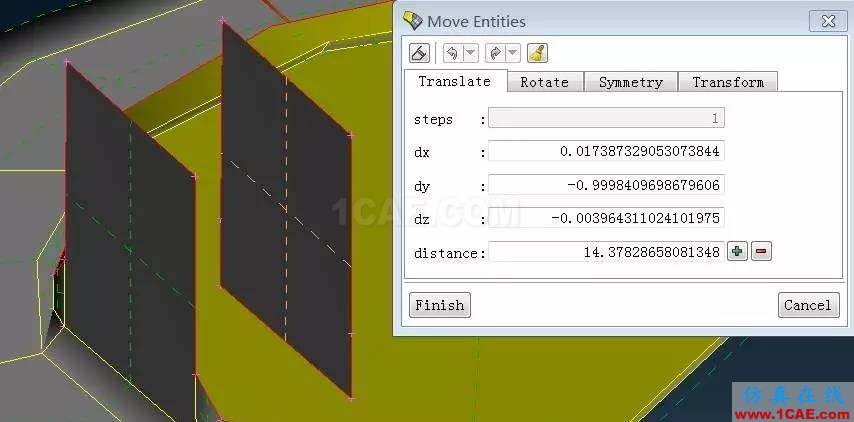Focus the dy value field
Image resolution: width=854 pixels, height=422 pixels.
pos(606,185)
